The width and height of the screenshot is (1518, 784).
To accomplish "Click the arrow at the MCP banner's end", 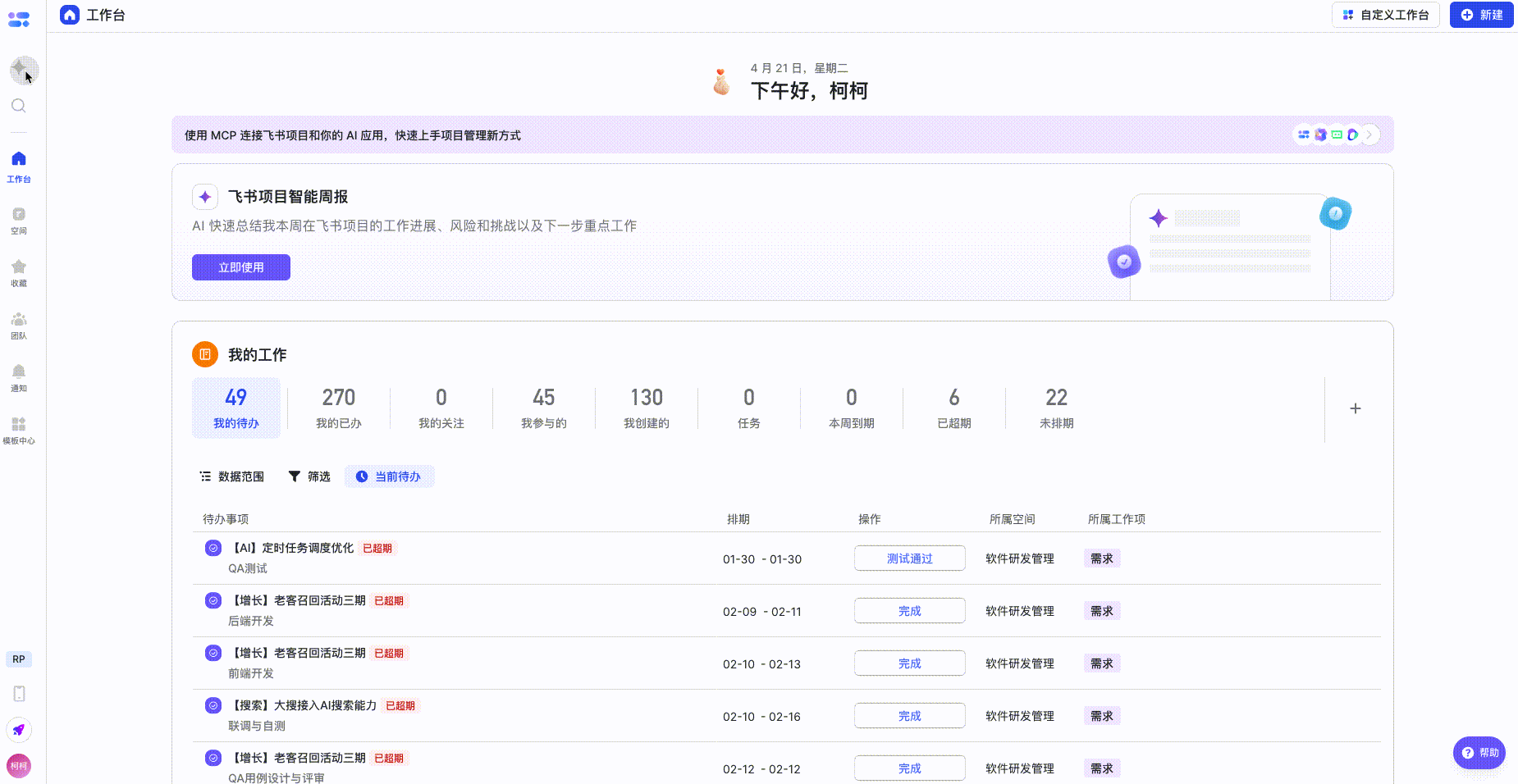I will tap(1369, 134).
